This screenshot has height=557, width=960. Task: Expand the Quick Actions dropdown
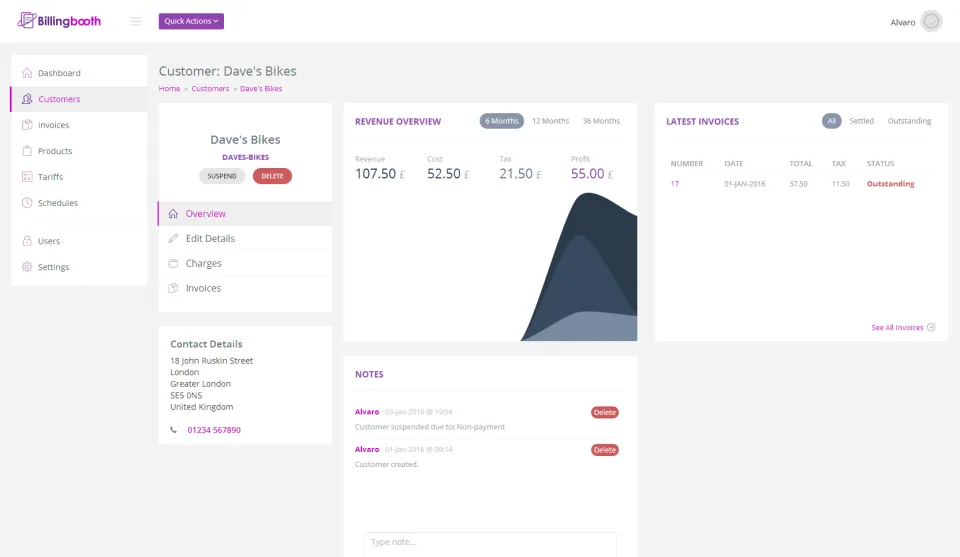[191, 21]
